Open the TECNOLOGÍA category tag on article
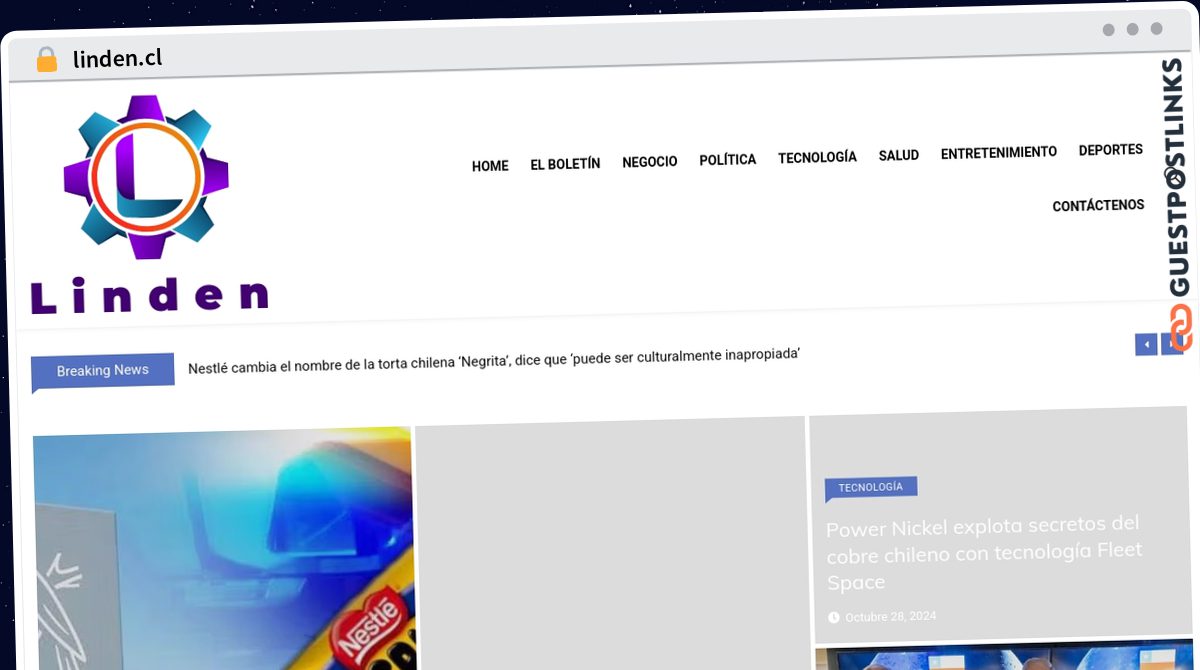Viewport: 1200px width, 670px height. click(871, 488)
